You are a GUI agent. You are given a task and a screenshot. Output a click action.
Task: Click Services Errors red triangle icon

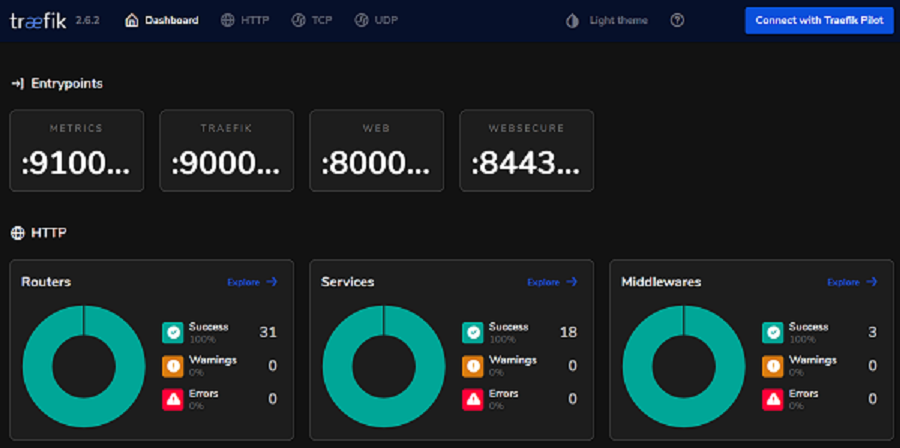[472, 399]
